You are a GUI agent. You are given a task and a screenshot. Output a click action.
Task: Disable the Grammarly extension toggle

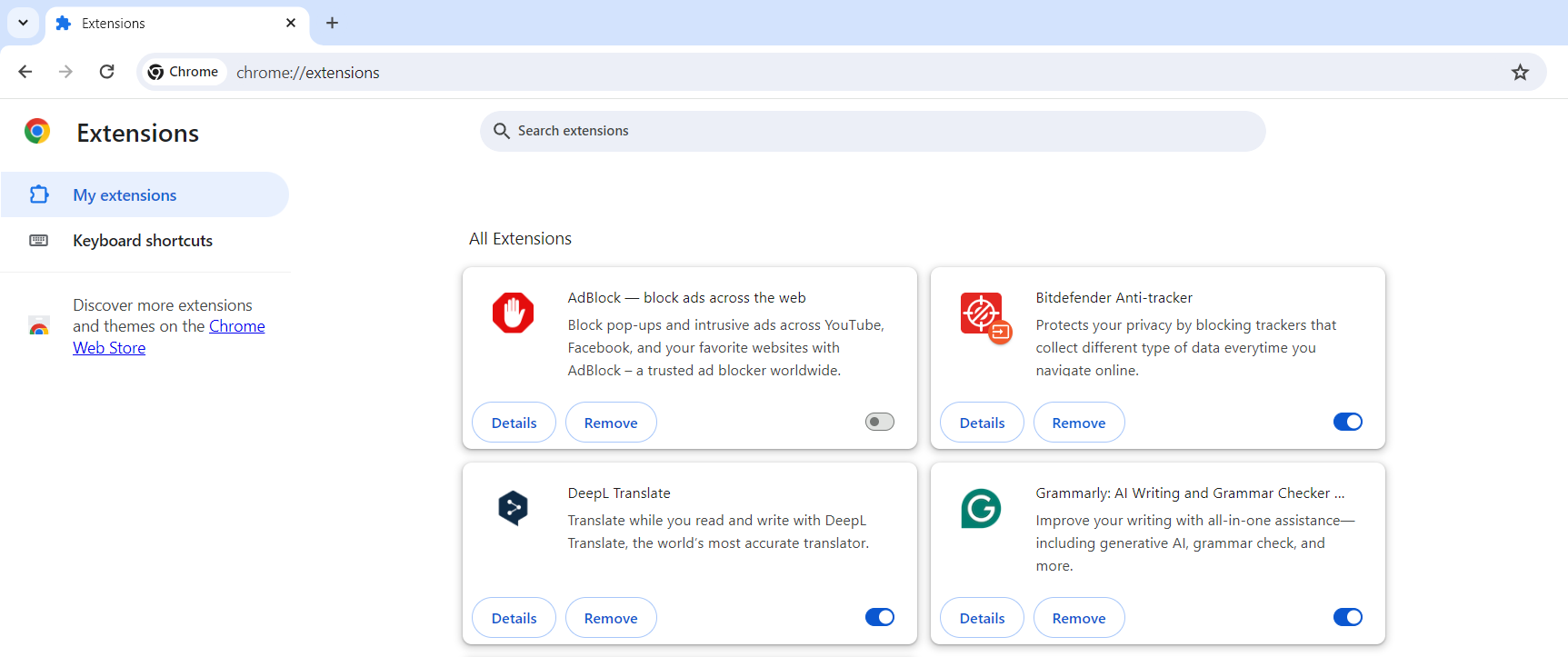pyautogui.click(x=1347, y=617)
